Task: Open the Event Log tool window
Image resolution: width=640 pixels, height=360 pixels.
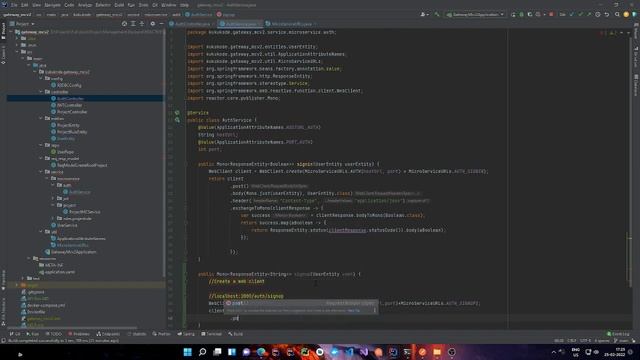Action: tap(618, 334)
